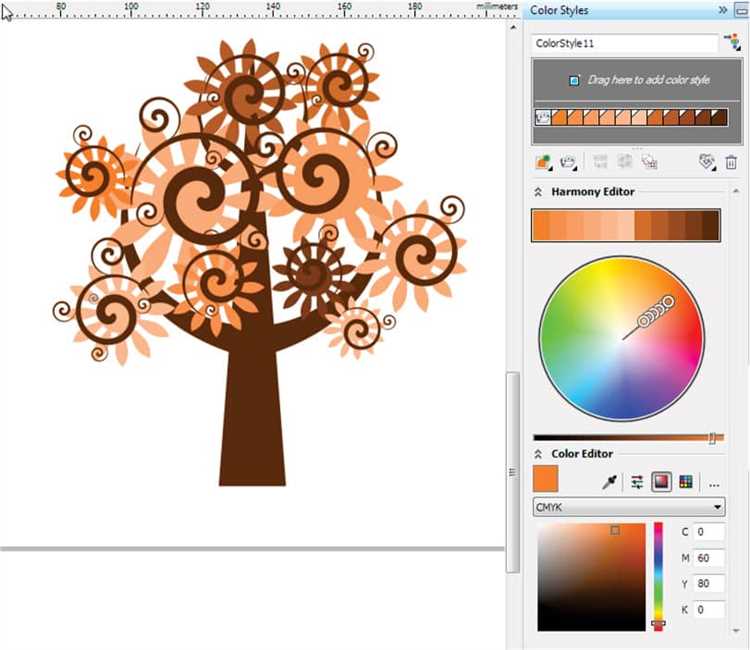Show the color palettes grid view
The width and height of the screenshot is (750, 650).
[686, 482]
